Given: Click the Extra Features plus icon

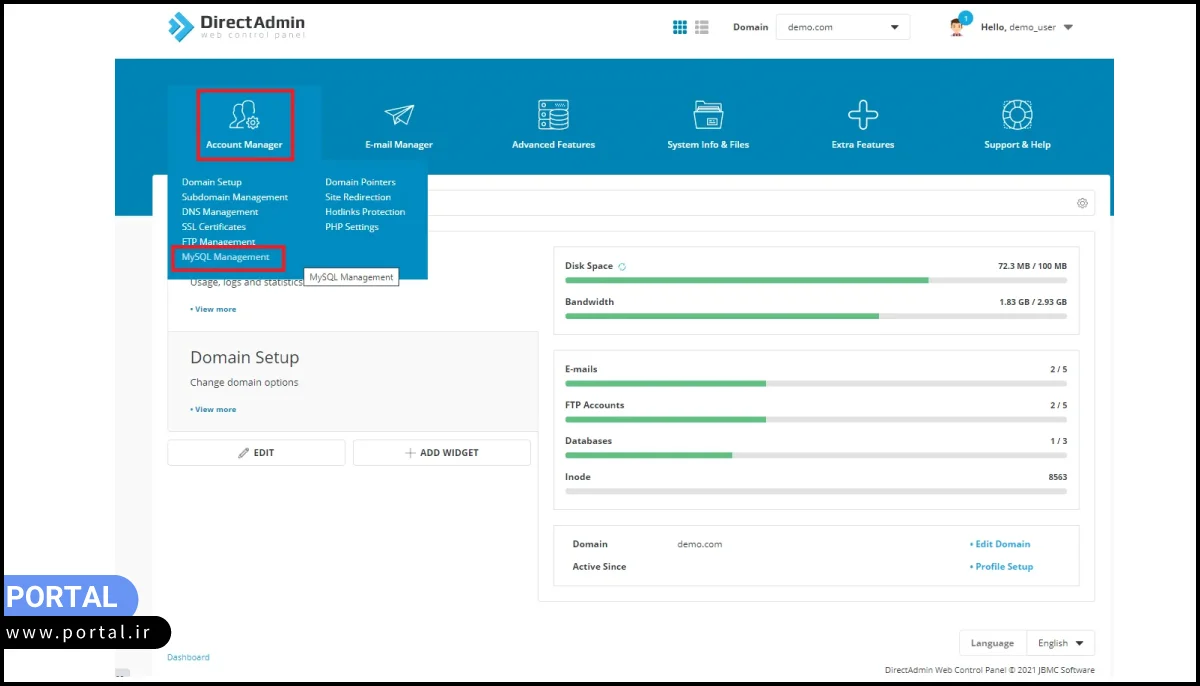Looking at the screenshot, I should [x=862, y=115].
